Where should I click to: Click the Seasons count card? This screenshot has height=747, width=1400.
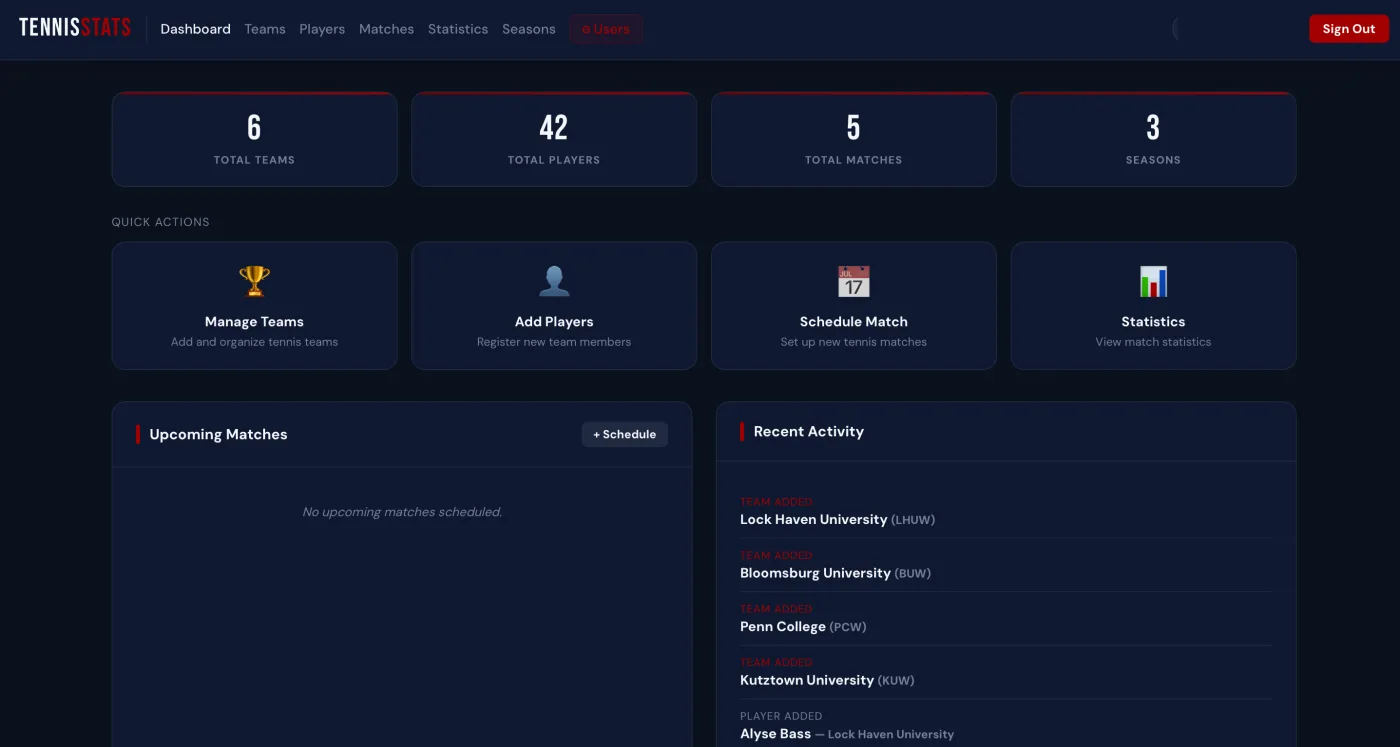click(x=1153, y=139)
